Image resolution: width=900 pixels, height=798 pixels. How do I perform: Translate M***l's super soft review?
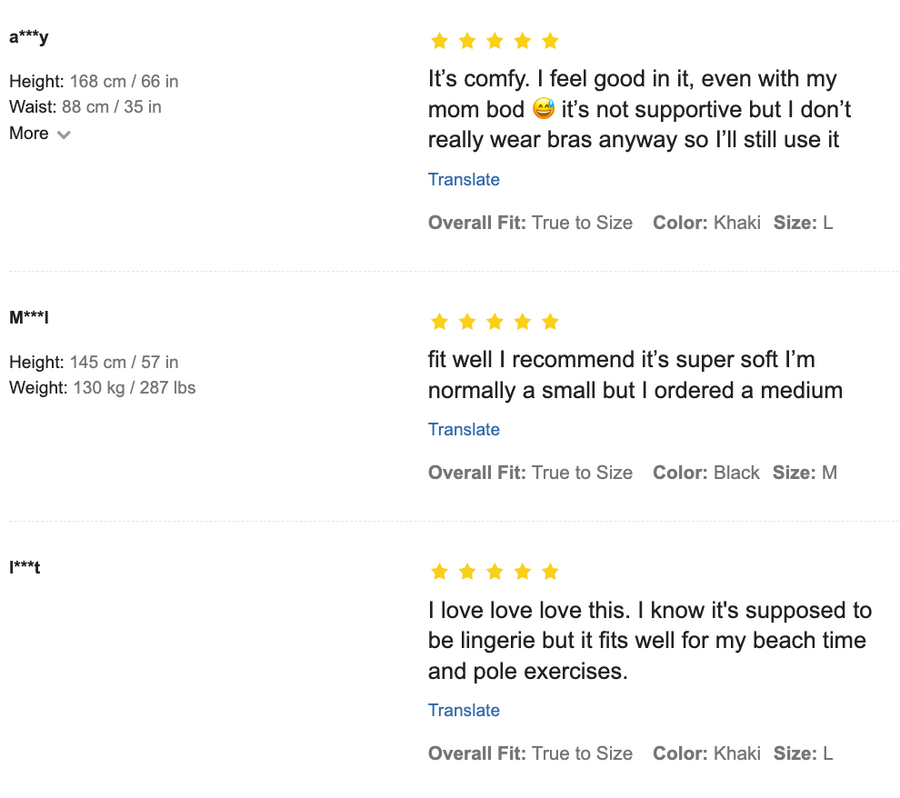pyautogui.click(x=464, y=430)
